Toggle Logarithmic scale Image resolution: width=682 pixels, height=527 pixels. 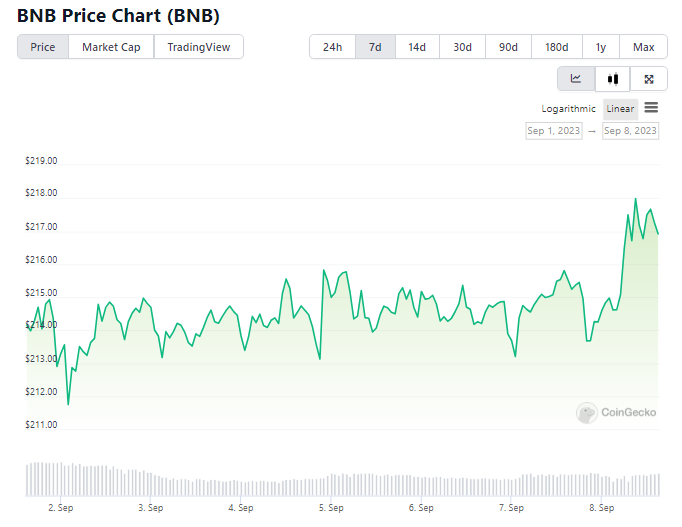(568, 109)
